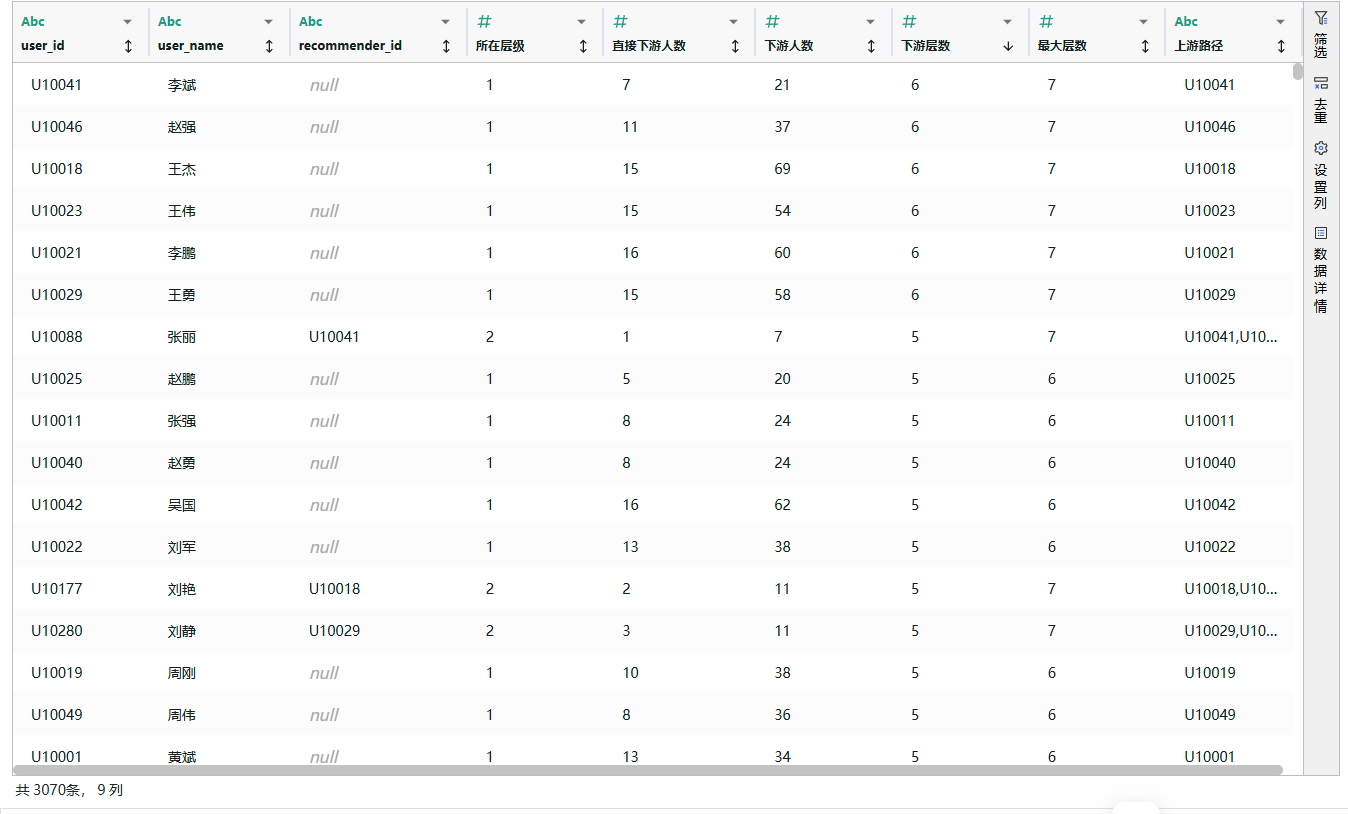Toggle descending sort on 下游层数
Screen dimensions: 1348x814
coord(1008,46)
